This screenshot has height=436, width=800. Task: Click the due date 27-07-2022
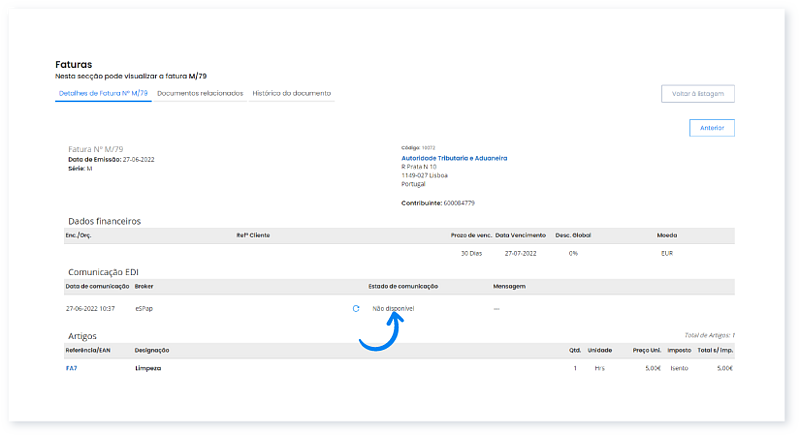(x=522, y=254)
